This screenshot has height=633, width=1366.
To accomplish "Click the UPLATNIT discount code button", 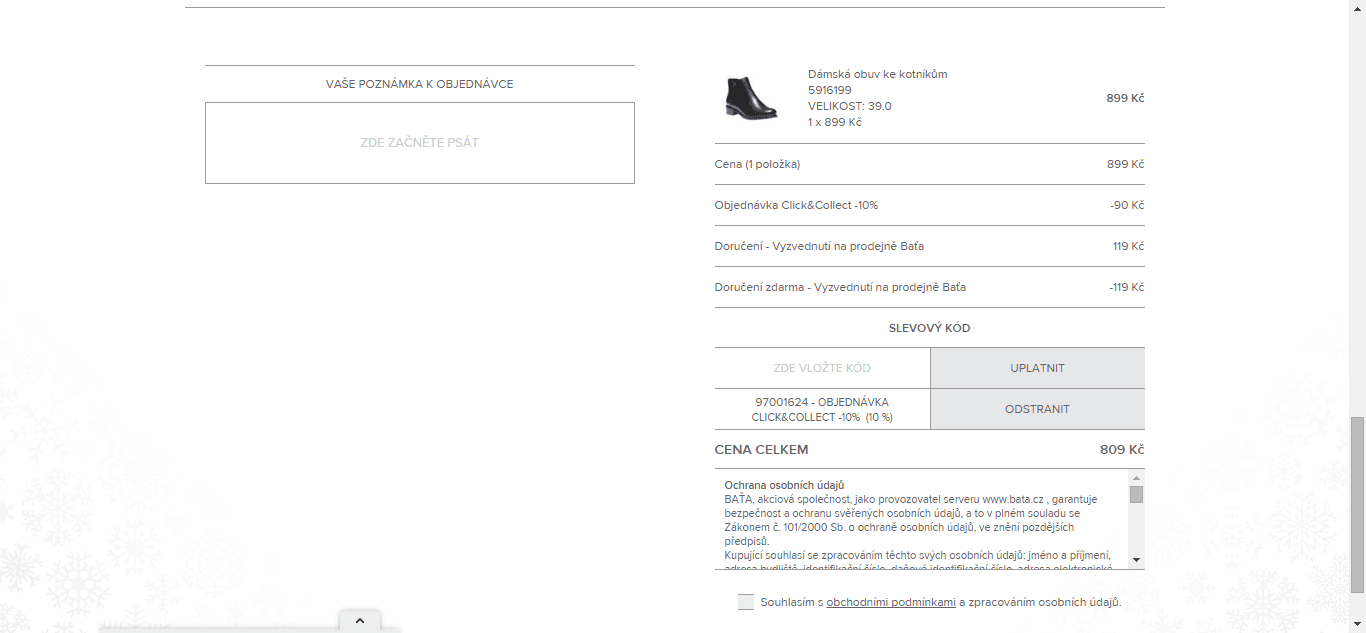I will coord(1037,368).
